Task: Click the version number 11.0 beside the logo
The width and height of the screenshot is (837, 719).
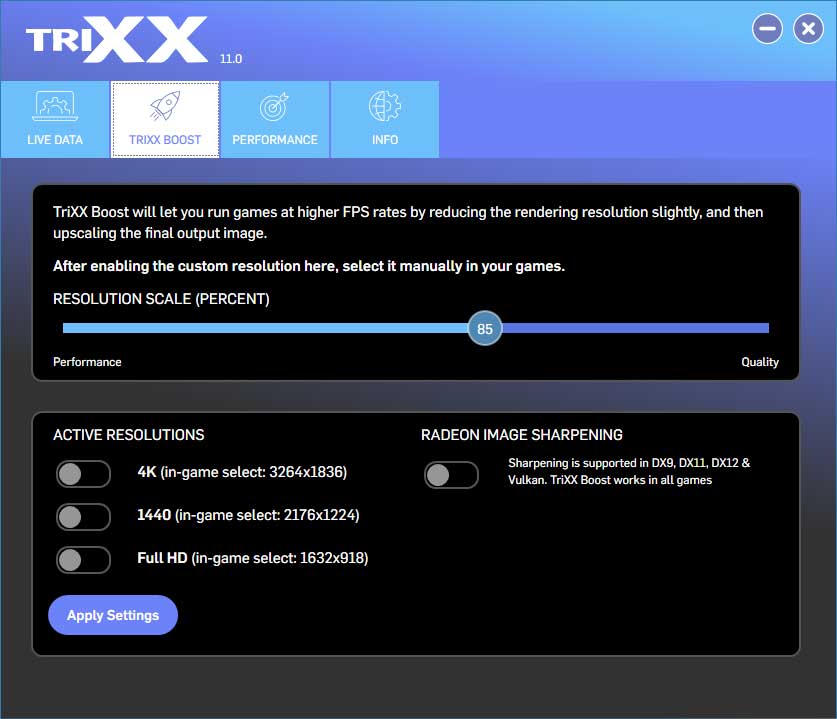Action: pyautogui.click(x=230, y=58)
